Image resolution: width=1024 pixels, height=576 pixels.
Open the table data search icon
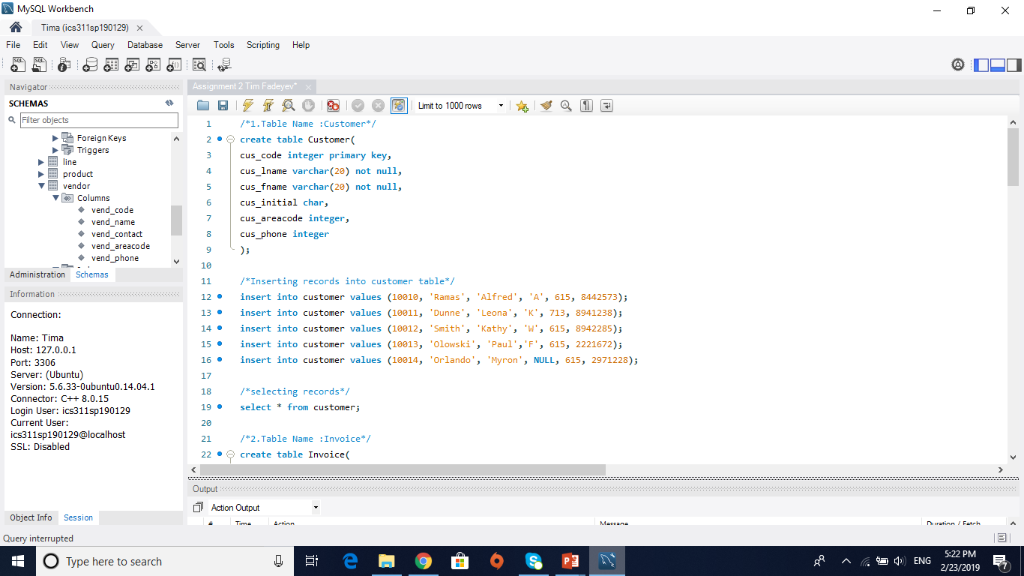coord(200,63)
